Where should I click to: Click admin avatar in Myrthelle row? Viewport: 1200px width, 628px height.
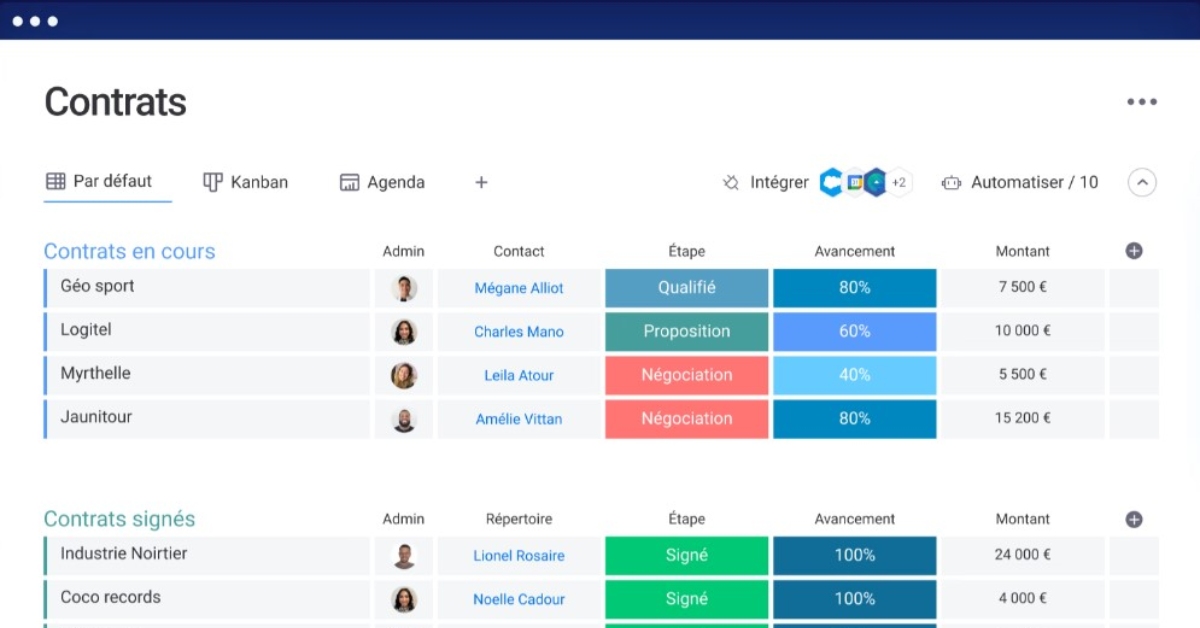(404, 376)
